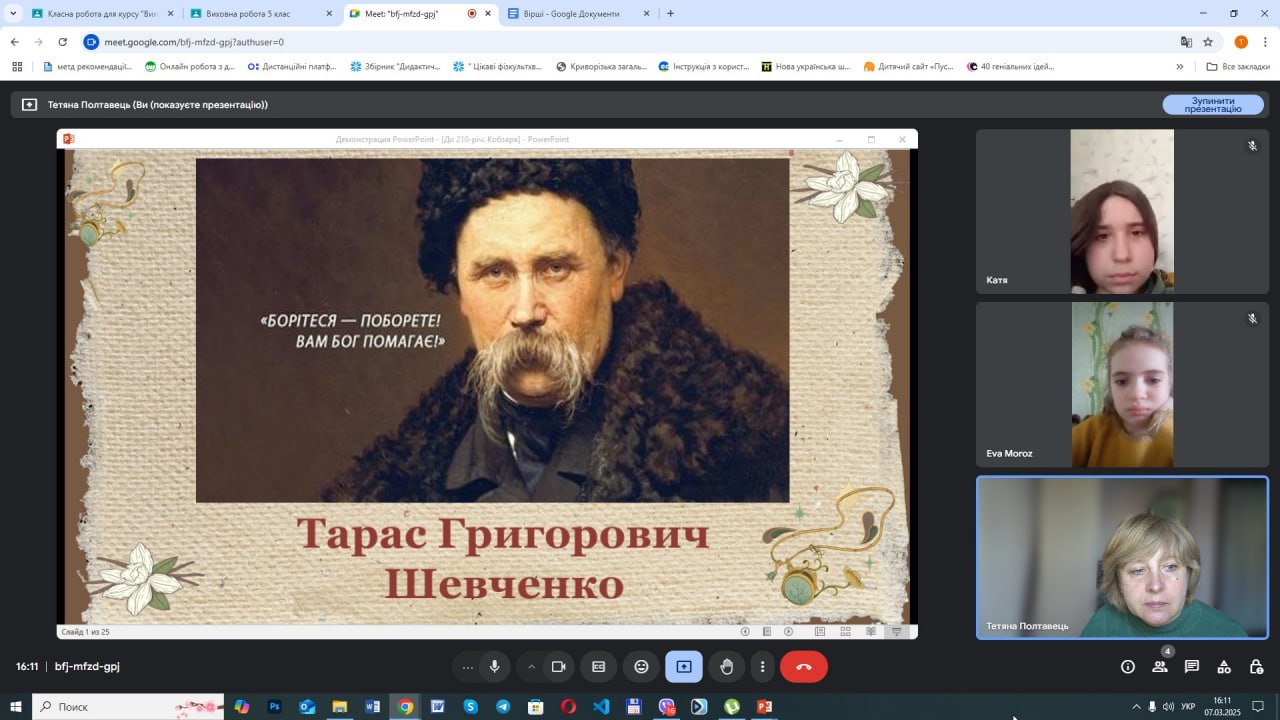The image size is (1280, 720).
Task: Switch to Вірші Google Документи tab
Action: click(579, 14)
